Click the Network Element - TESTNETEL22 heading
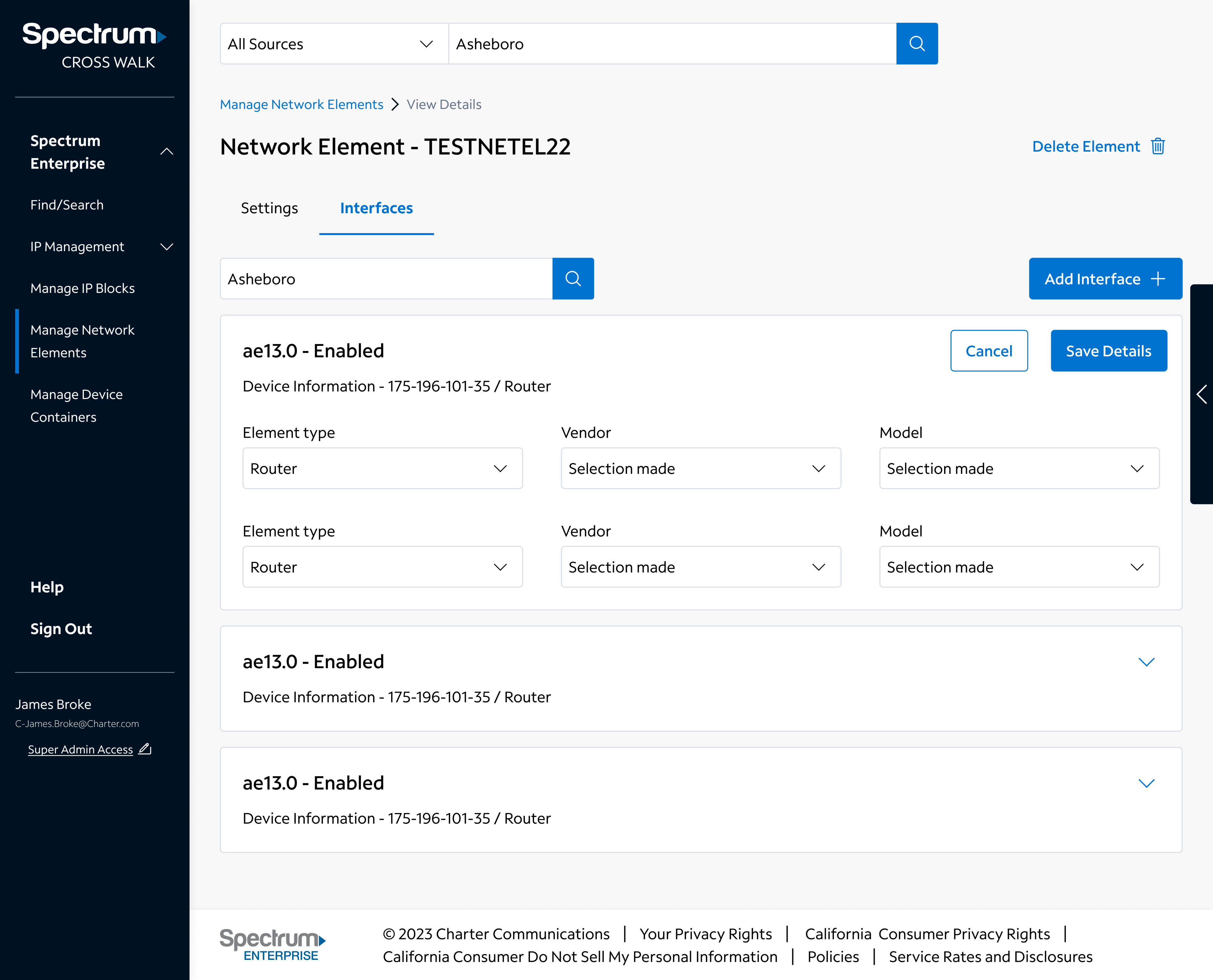 pyautogui.click(x=395, y=147)
